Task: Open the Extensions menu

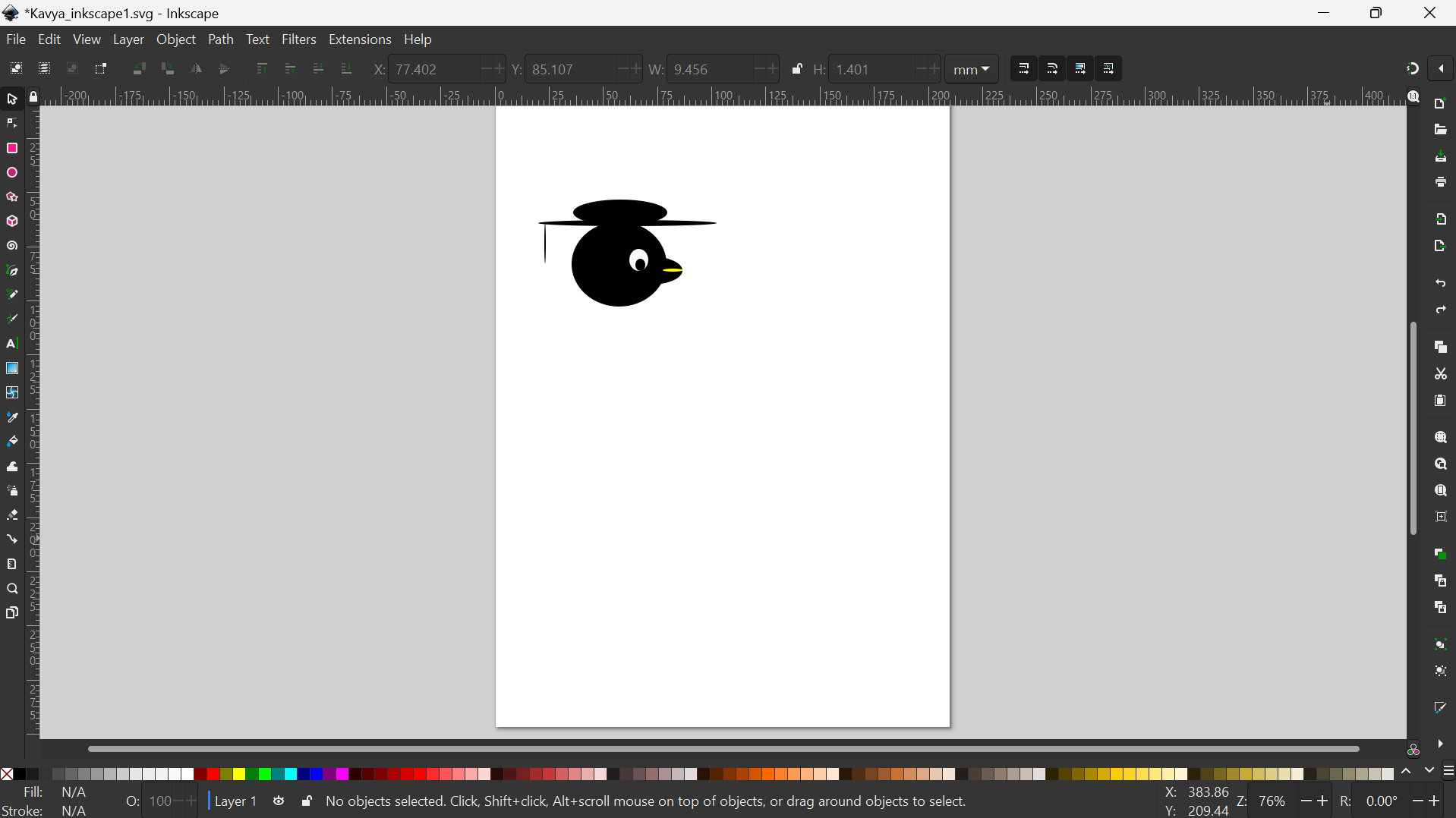Action: click(360, 39)
